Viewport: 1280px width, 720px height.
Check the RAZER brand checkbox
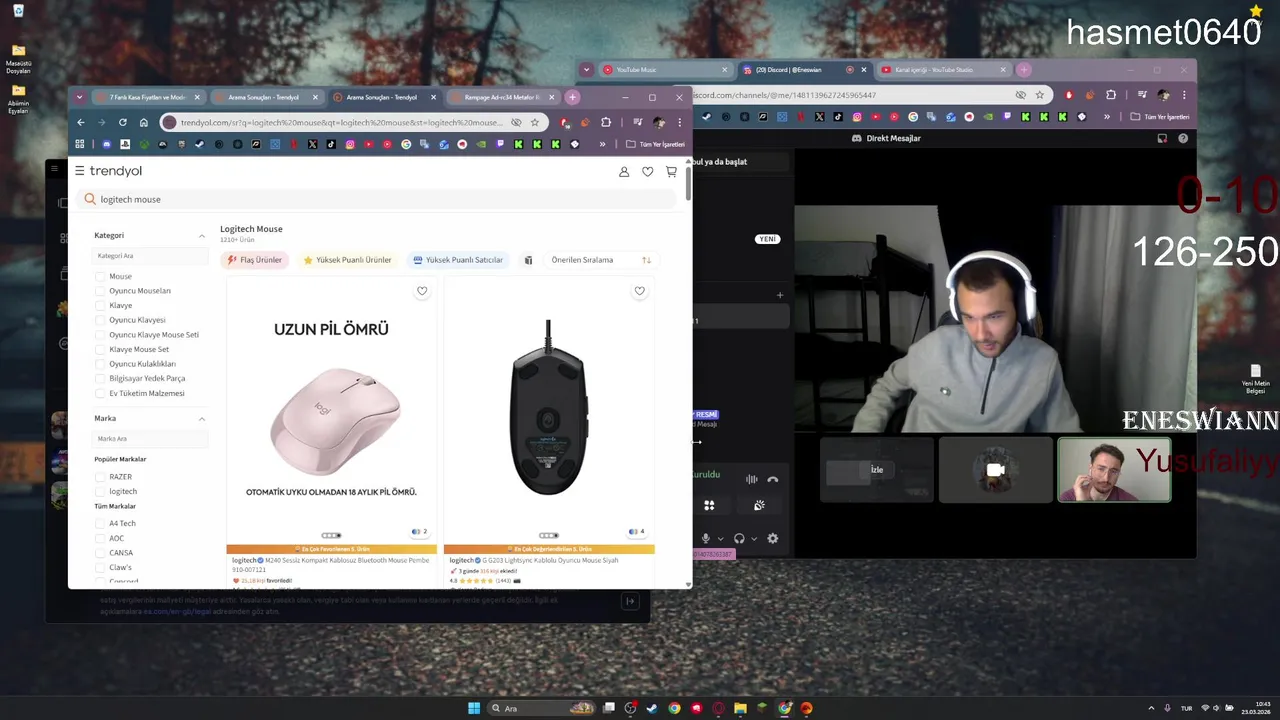tap(100, 477)
